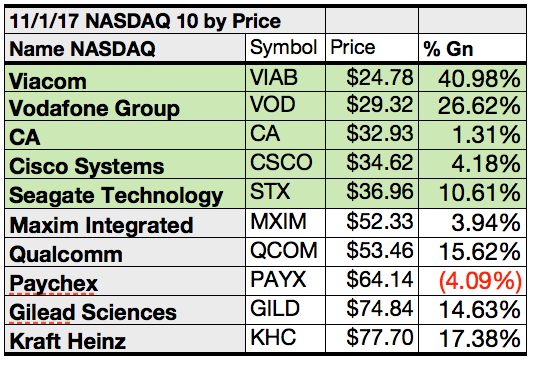This screenshot has height=366, width=534.
Task: Select the $74.84 price cell
Action: (372, 310)
